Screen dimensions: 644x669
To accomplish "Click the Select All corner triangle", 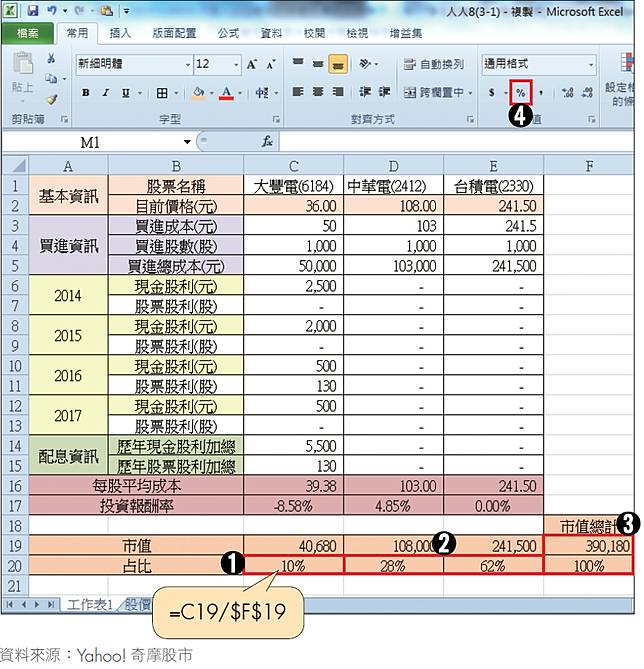I will click(x=16, y=166).
